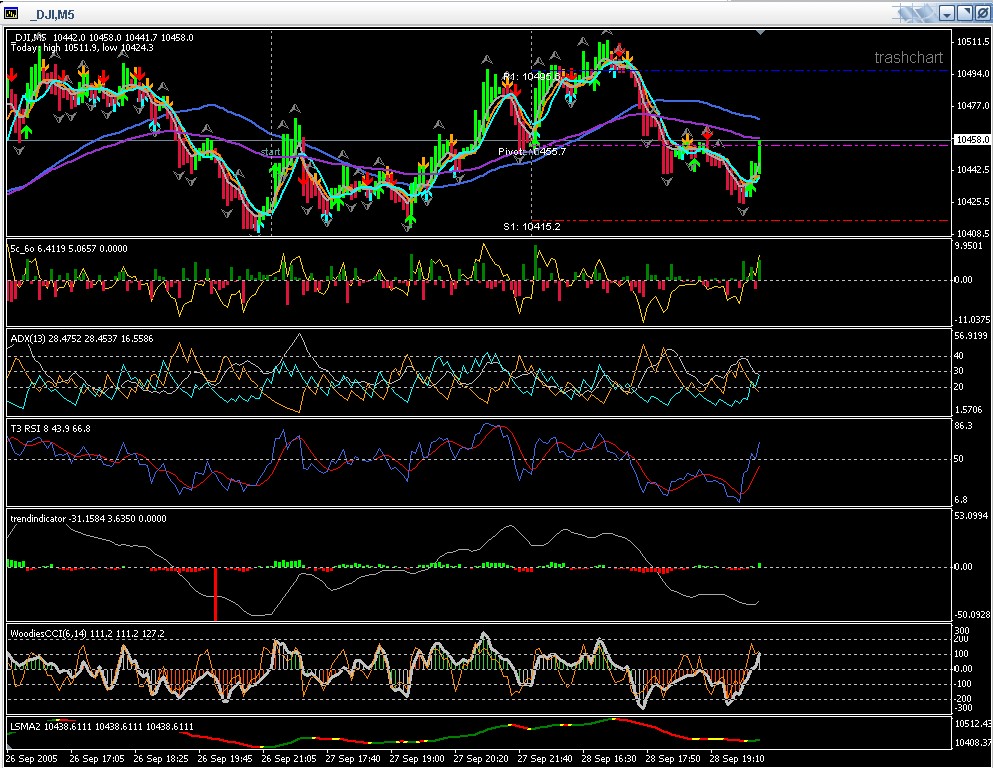Click the 10511.5 price scale value
993x768 pixels.
coord(973,42)
